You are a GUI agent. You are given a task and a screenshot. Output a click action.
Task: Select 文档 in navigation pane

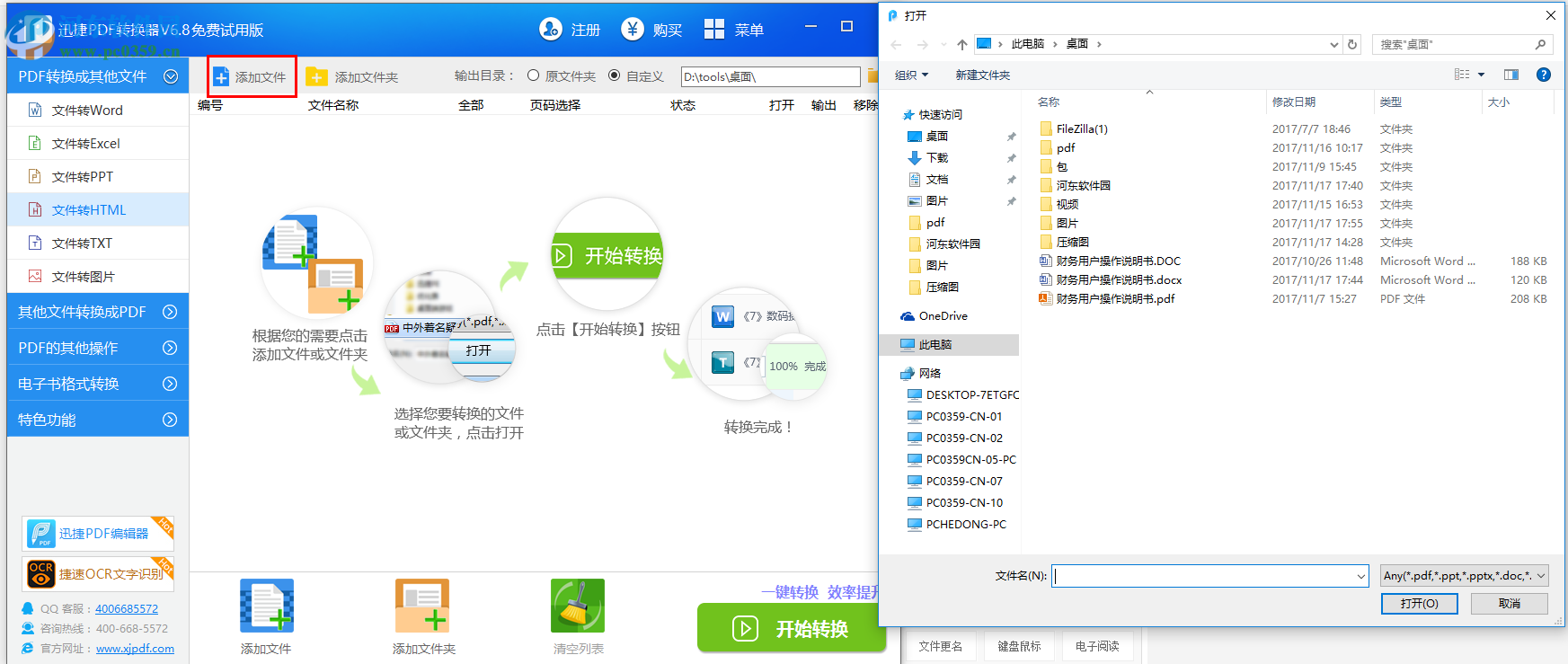[x=936, y=179]
